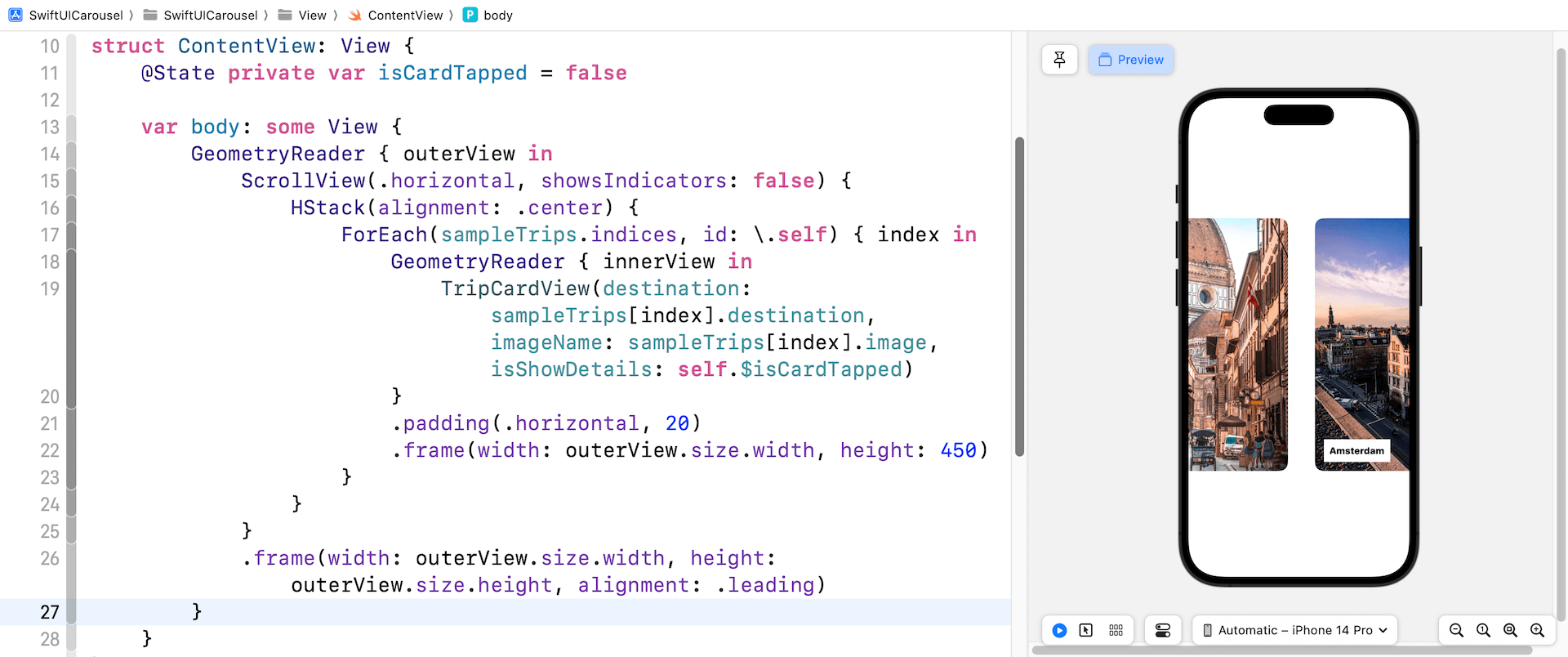Zoom preview to fit
Screen dimensions: 1568x657
tap(1510, 630)
